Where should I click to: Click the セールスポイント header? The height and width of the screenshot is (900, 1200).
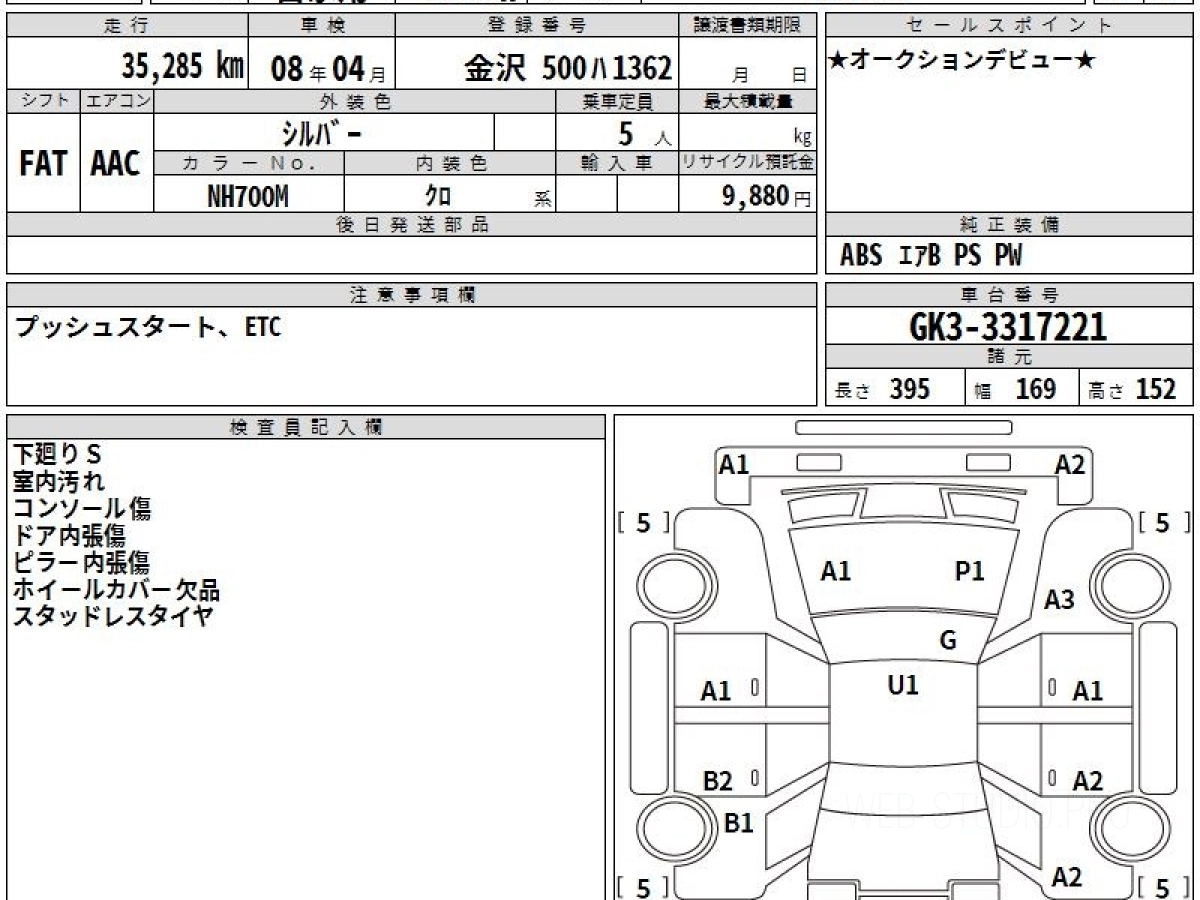[x=1010, y=26]
